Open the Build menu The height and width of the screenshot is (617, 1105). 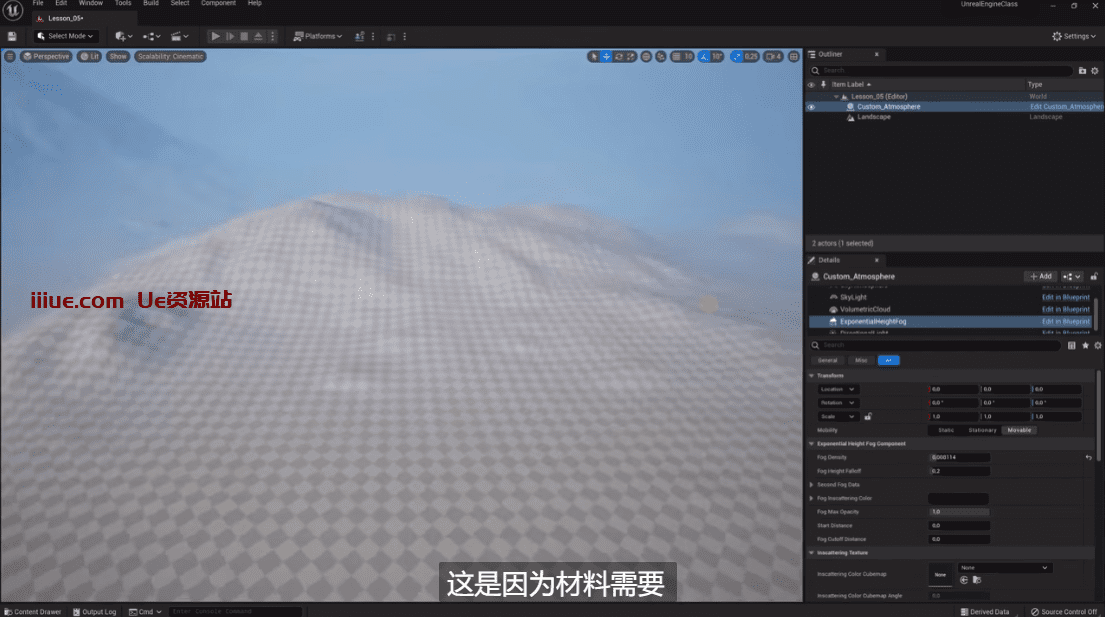pos(151,4)
